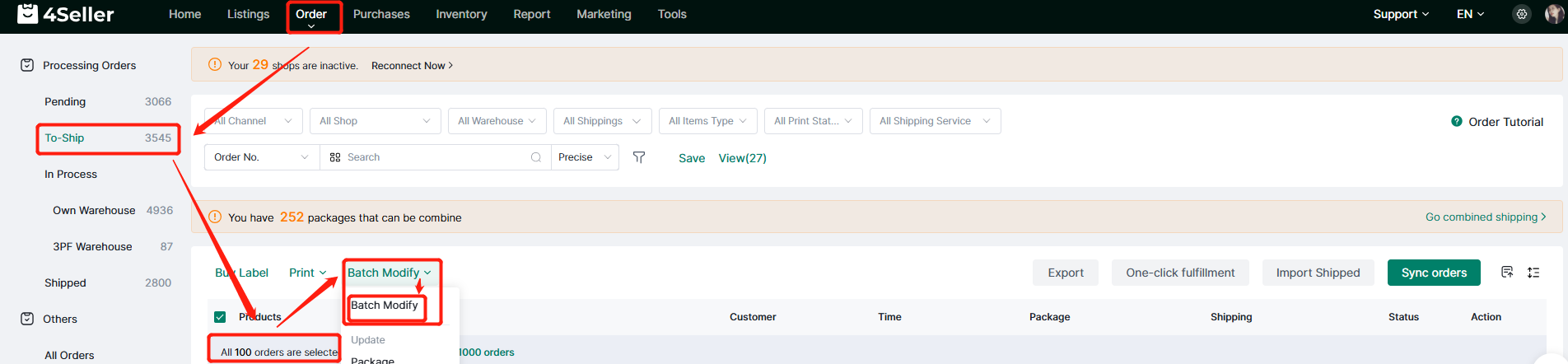Open the Print dropdown

[x=307, y=273]
